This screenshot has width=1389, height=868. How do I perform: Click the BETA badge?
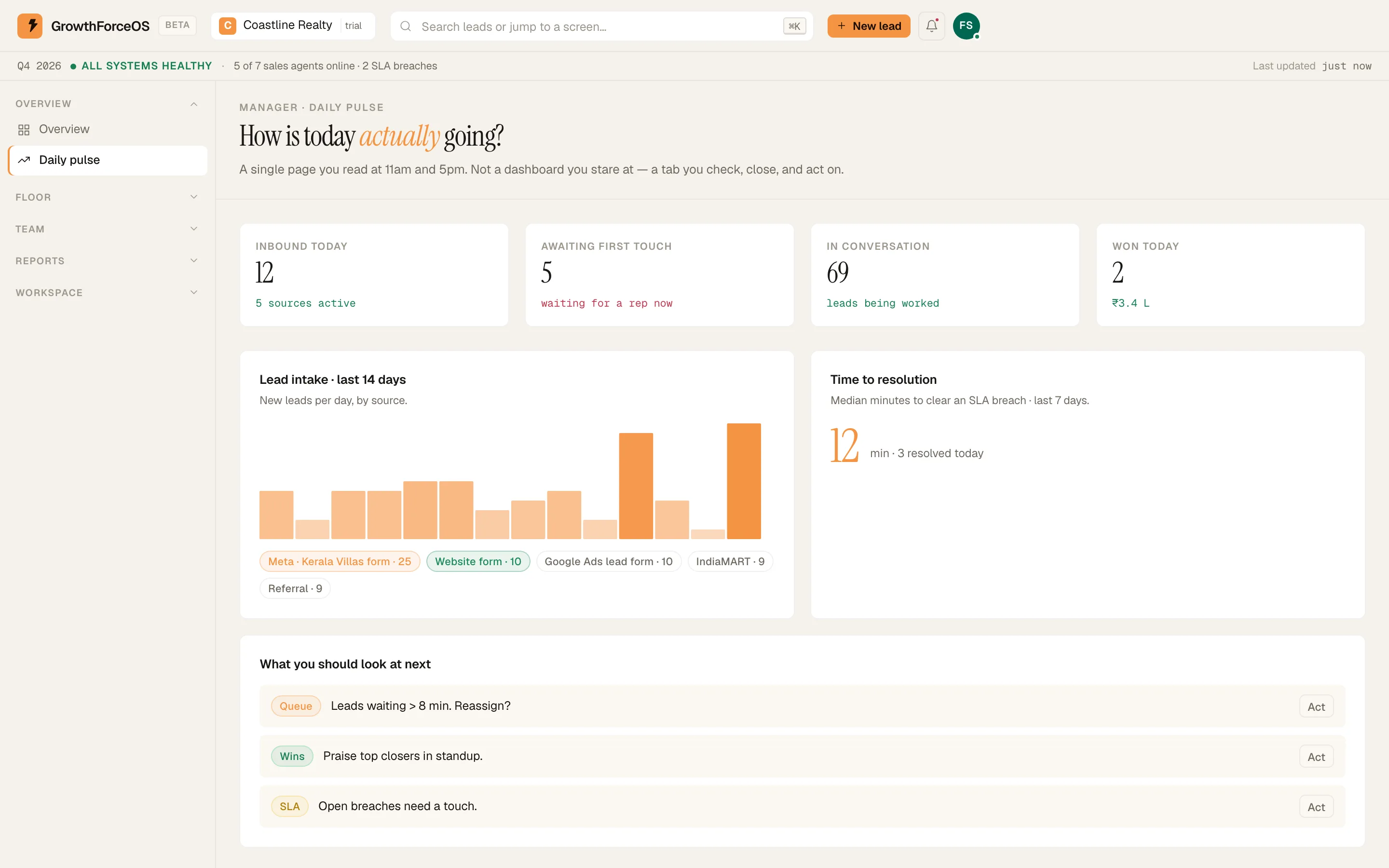(x=177, y=25)
